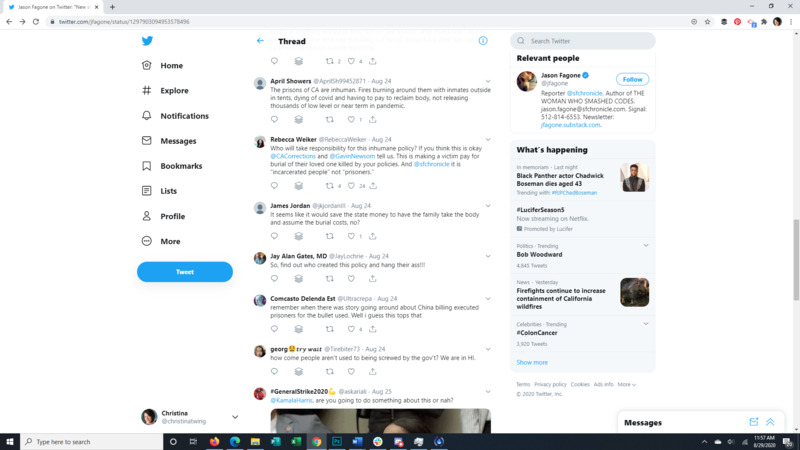This screenshot has width=800, height=450.
Task: Retweet Rebecca Weiker's reply
Action: click(x=329, y=185)
